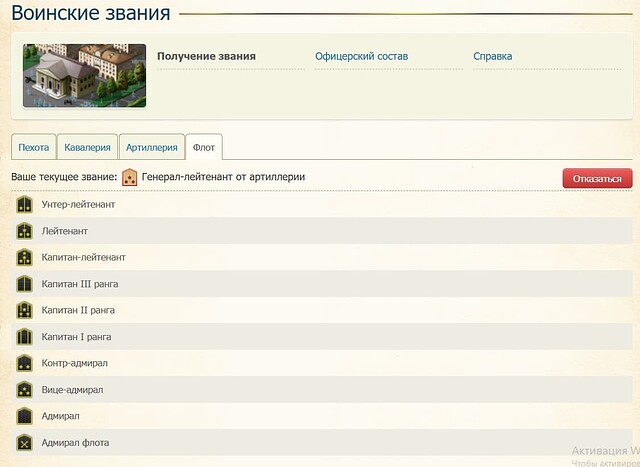This screenshot has width=640, height=467.
Task: Click the red Отказаться button
Action: [597, 178]
